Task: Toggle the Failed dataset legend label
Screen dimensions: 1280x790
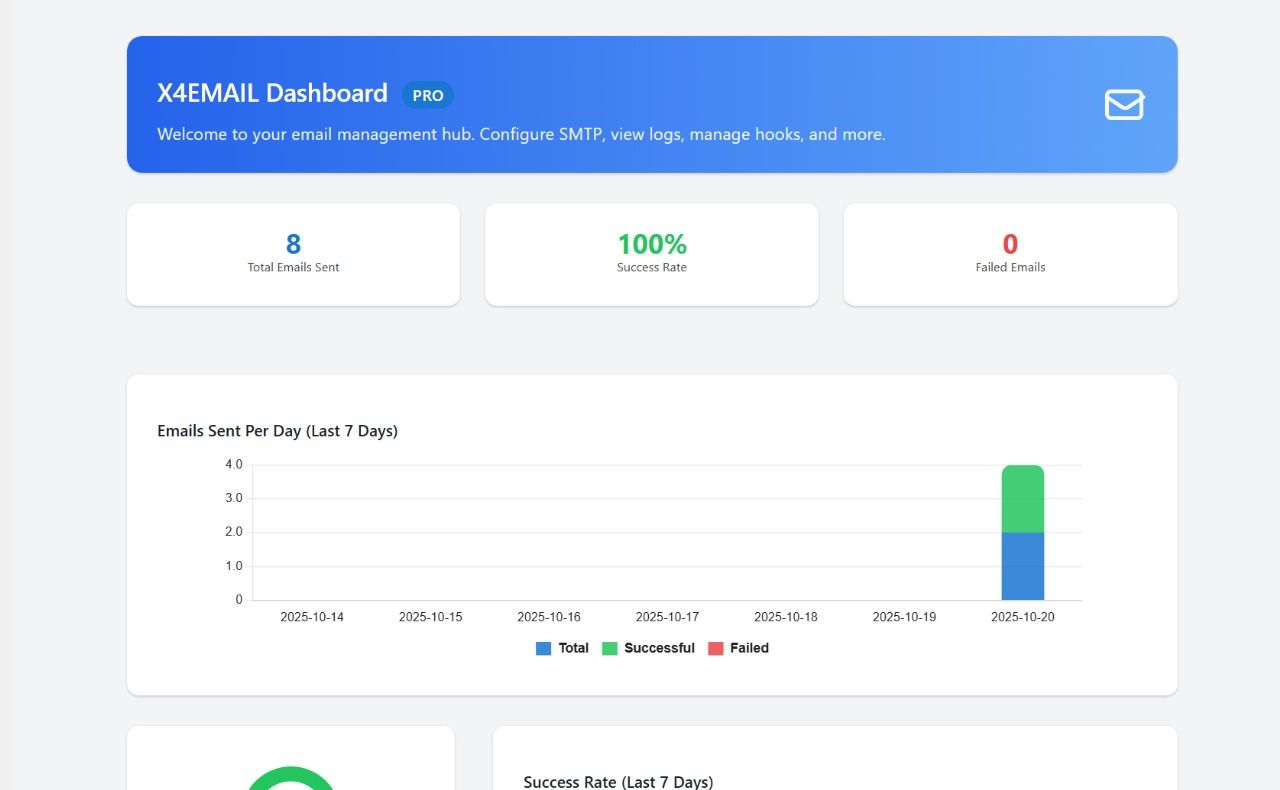Action: (749, 648)
